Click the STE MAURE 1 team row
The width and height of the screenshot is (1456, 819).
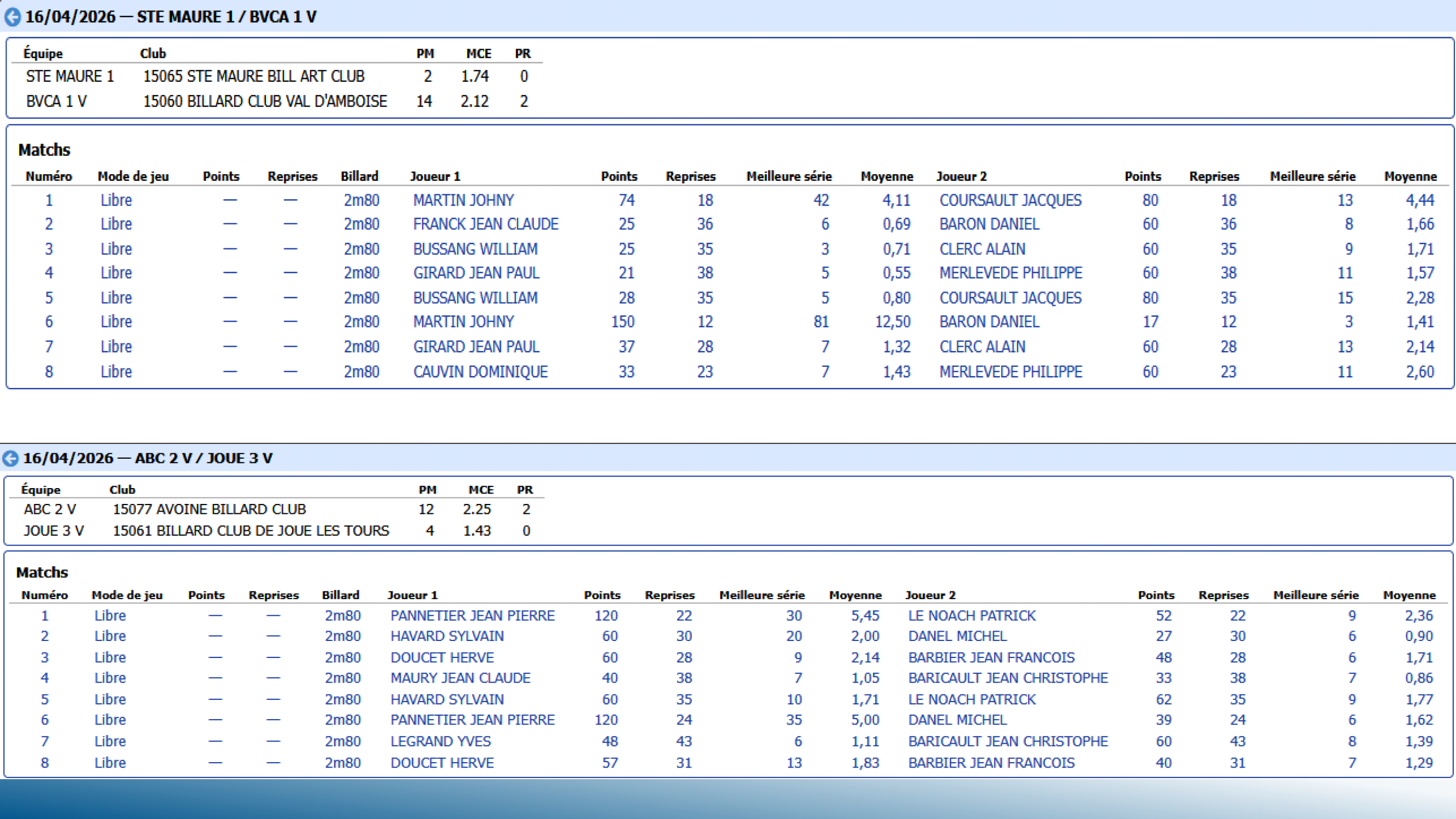[x=70, y=76]
